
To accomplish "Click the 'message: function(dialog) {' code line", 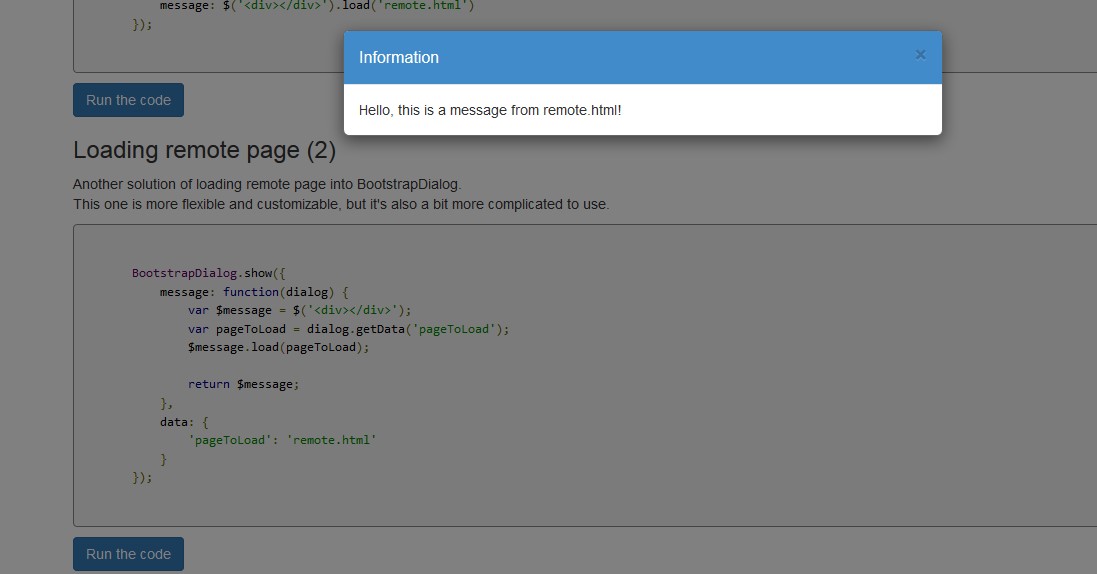I will [x=253, y=292].
